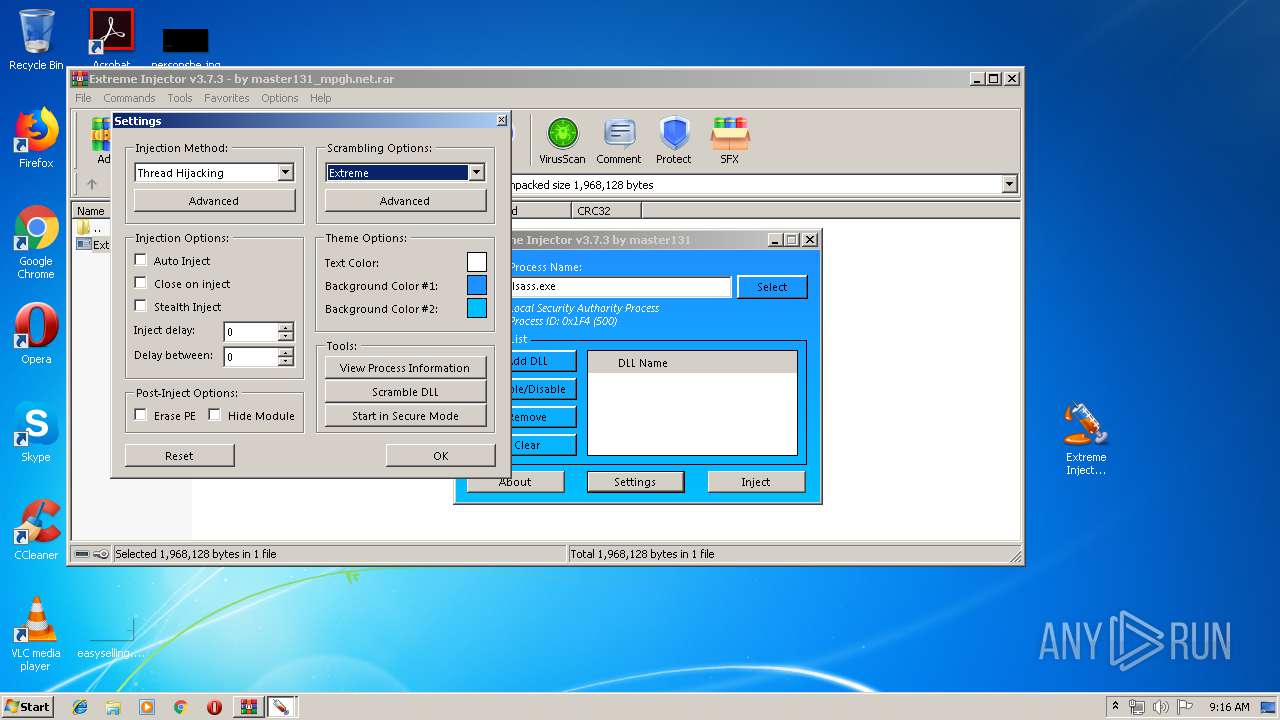Viewport: 1280px width, 720px height.
Task: Click Chrome icon in taskbar
Action: tap(181, 707)
